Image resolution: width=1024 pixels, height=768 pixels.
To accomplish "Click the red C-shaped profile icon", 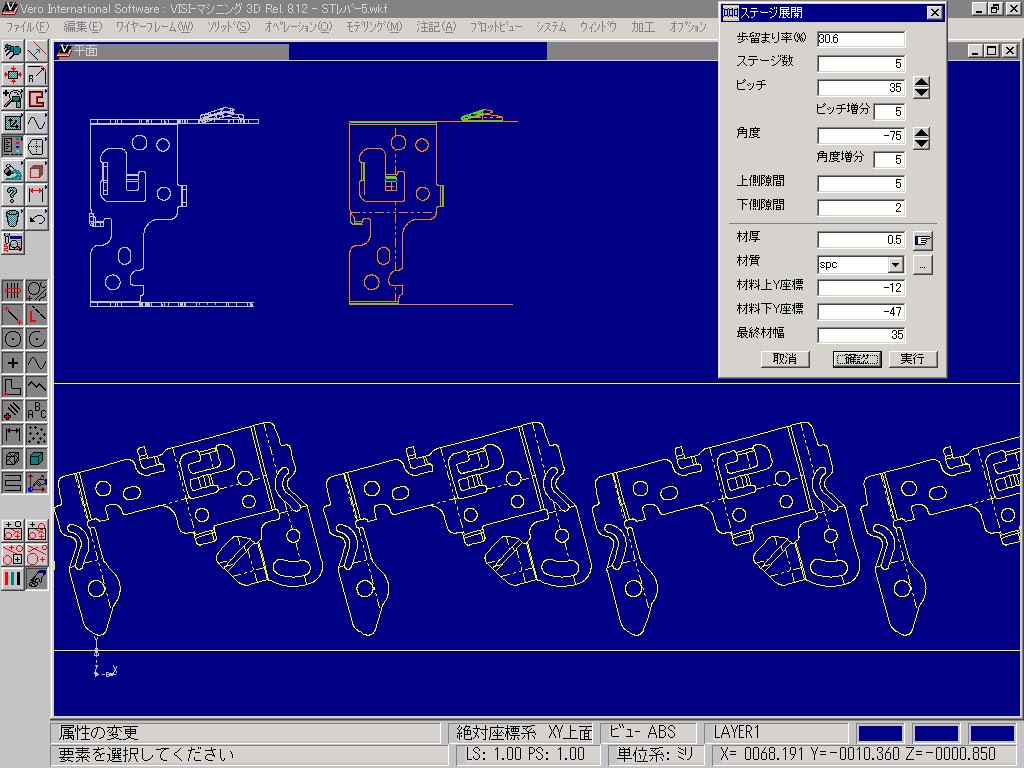I will (x=37, y=99).
